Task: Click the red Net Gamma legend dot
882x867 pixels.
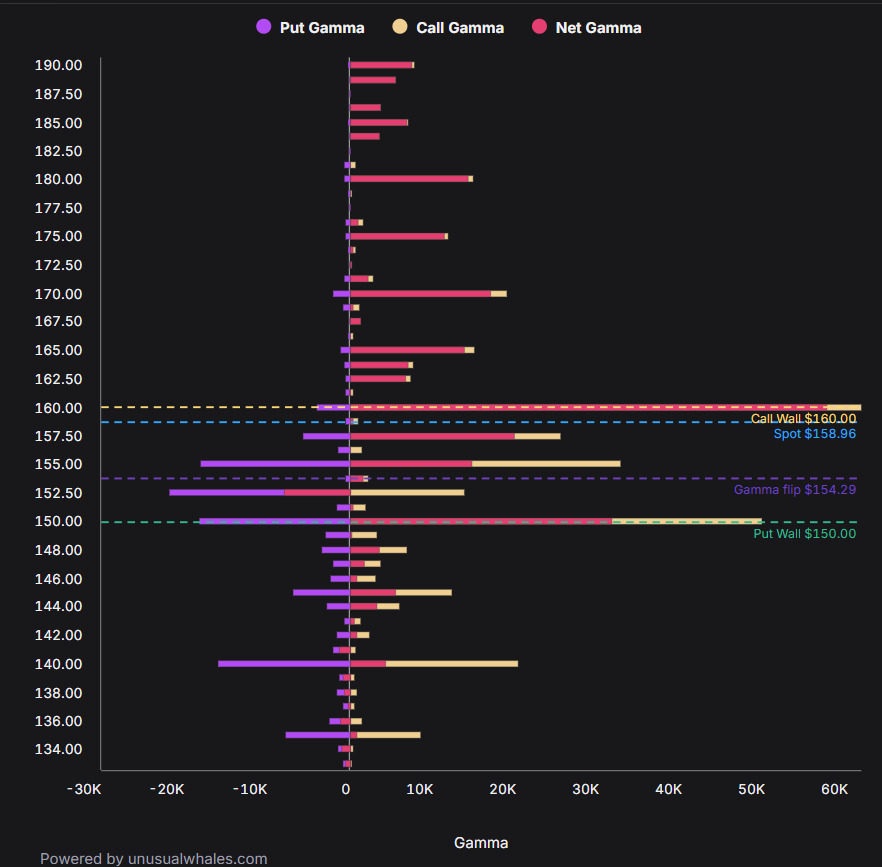Action: [x=539, y=27]
